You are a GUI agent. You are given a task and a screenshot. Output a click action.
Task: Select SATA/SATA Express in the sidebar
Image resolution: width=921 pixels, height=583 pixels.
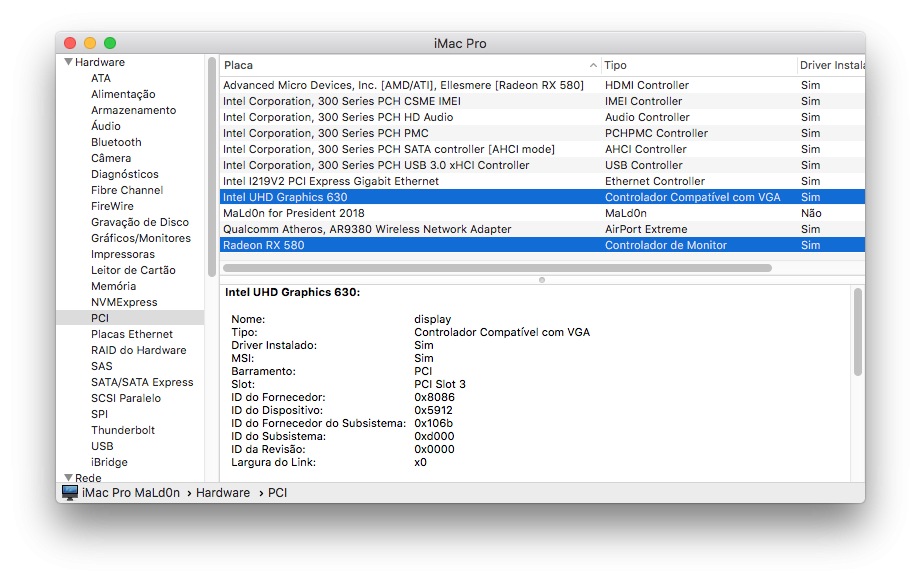click(142, 382)
